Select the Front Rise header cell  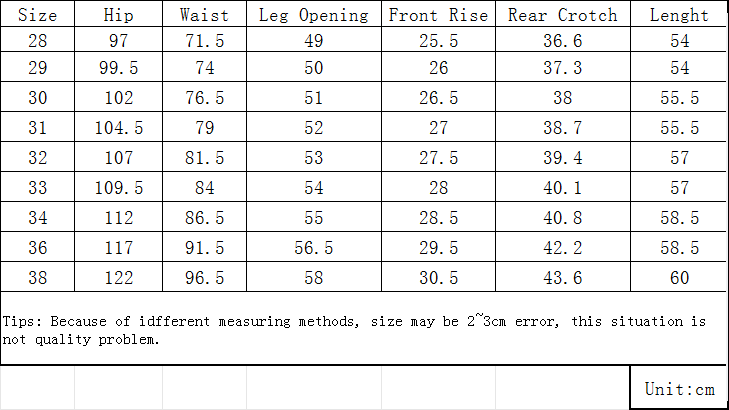pos(438,14)
